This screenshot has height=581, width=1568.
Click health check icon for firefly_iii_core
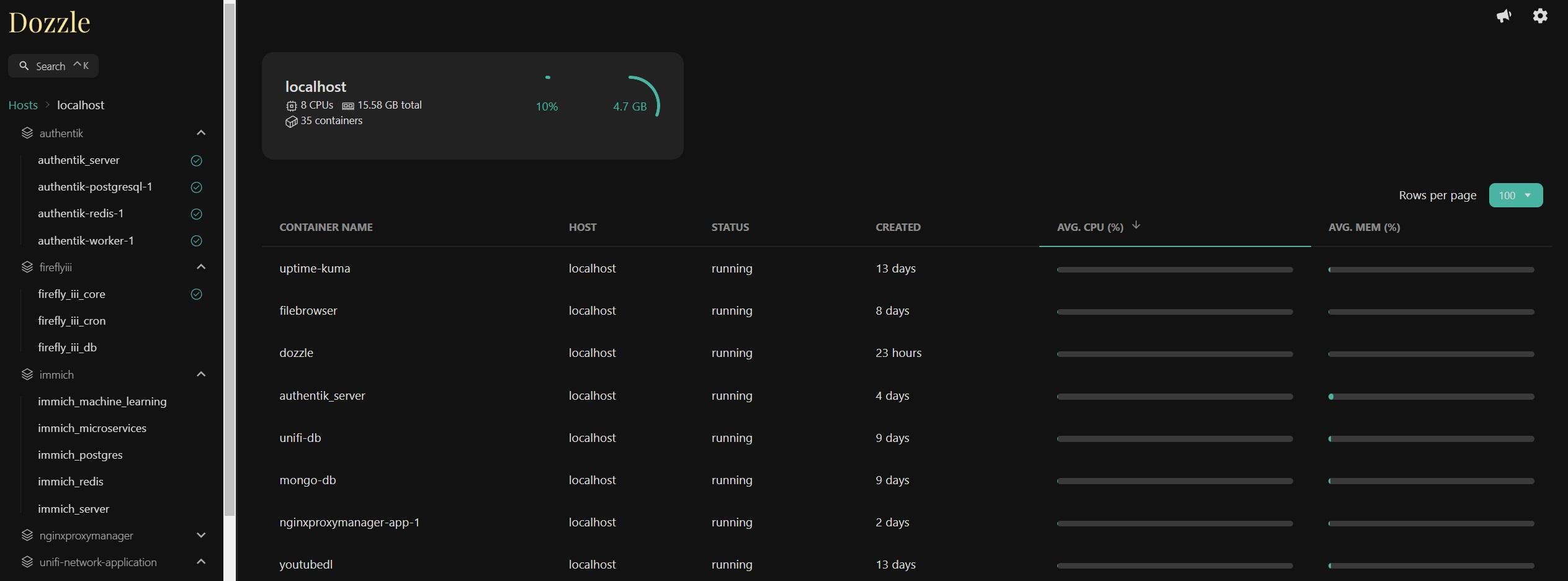(196, 294)
